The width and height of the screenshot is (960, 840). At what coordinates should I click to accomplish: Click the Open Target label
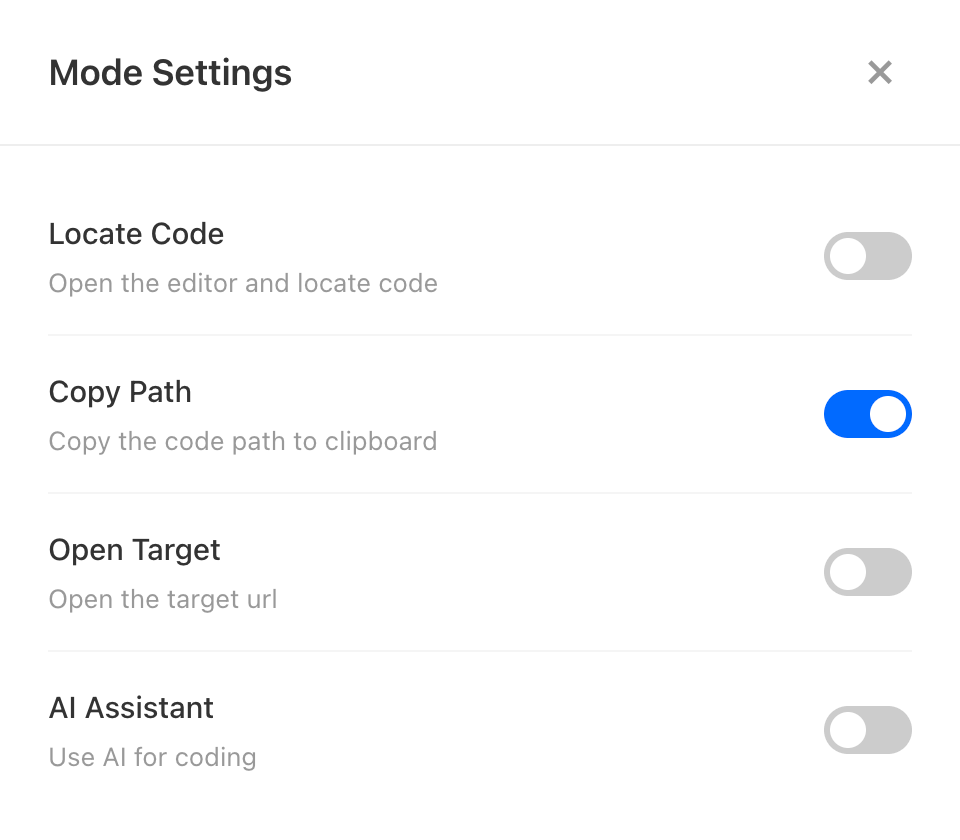(134, 550)
